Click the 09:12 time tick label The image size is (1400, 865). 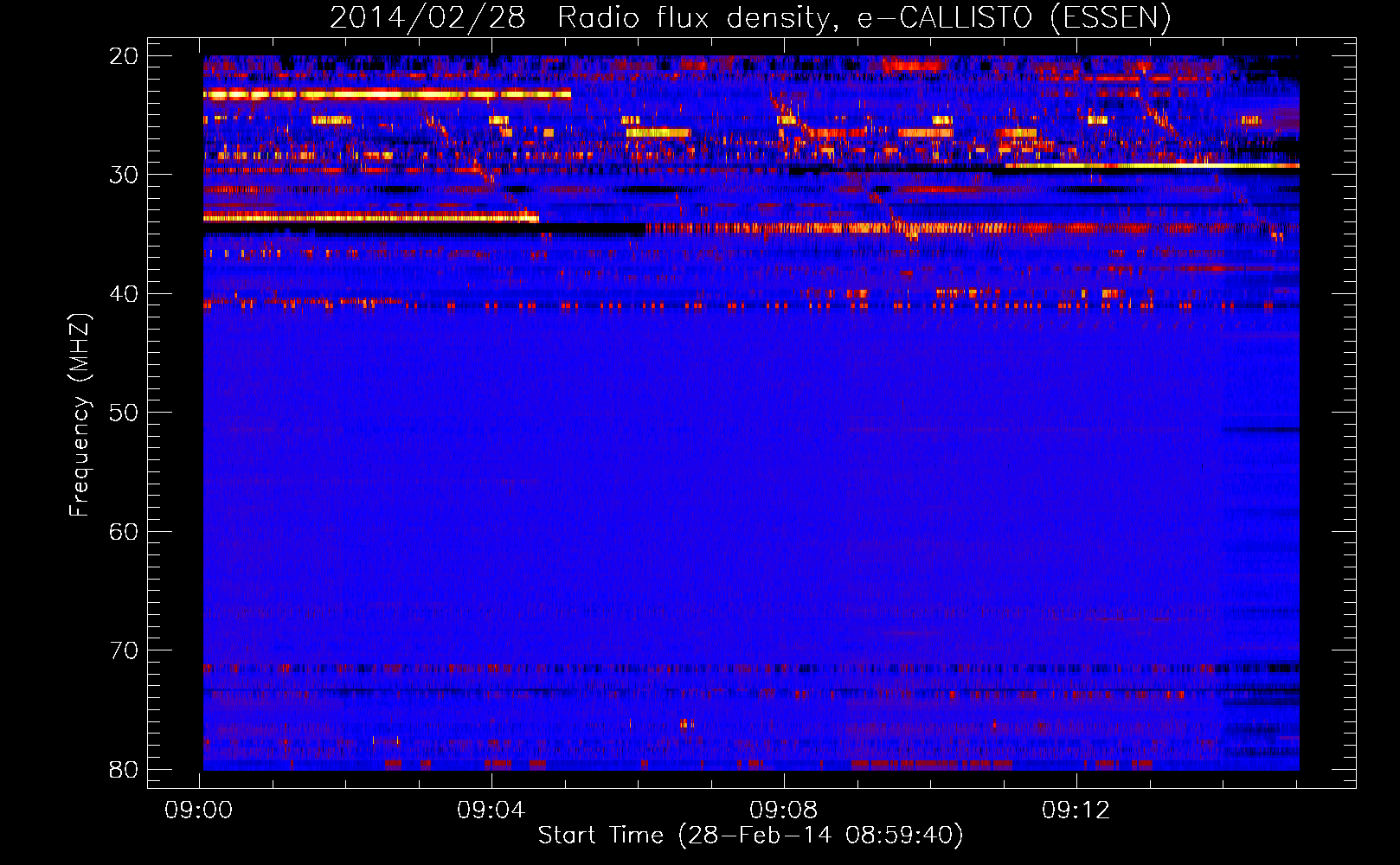point(1076,811)
